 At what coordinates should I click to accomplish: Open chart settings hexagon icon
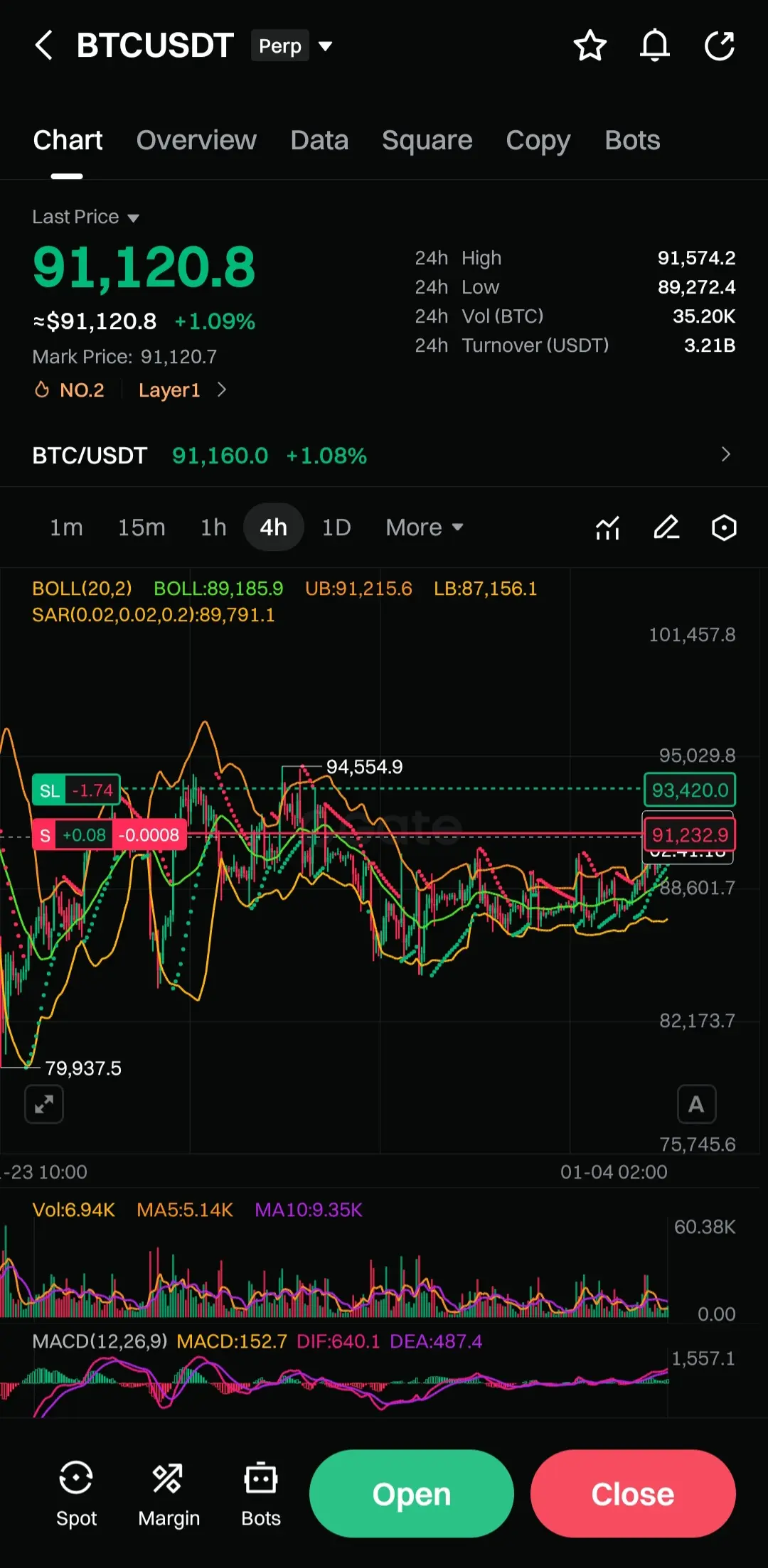point(724,528)
